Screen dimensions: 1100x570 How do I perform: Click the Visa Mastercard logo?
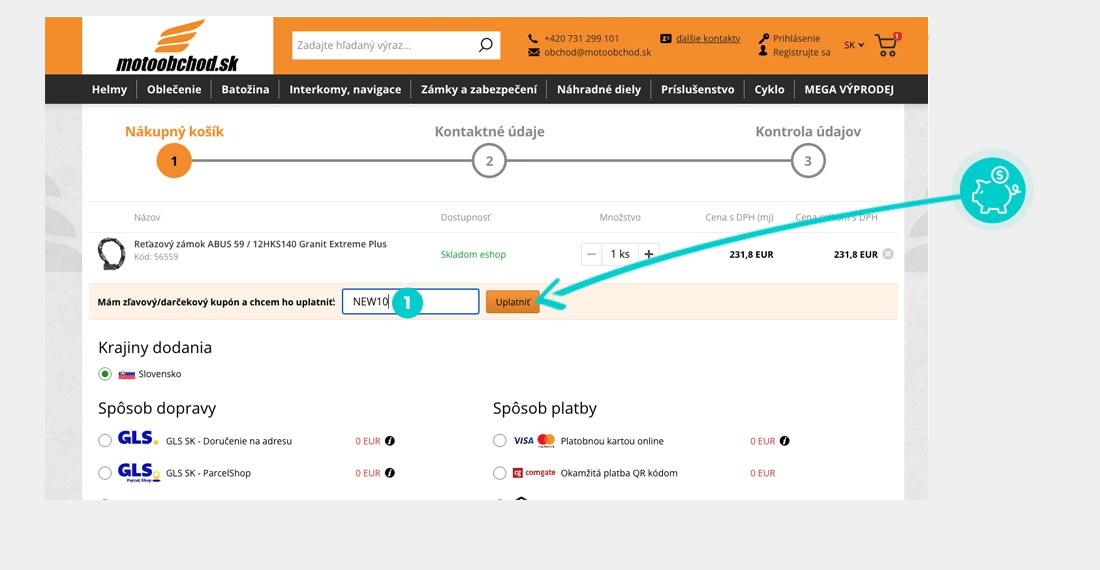tap(534, 440)
